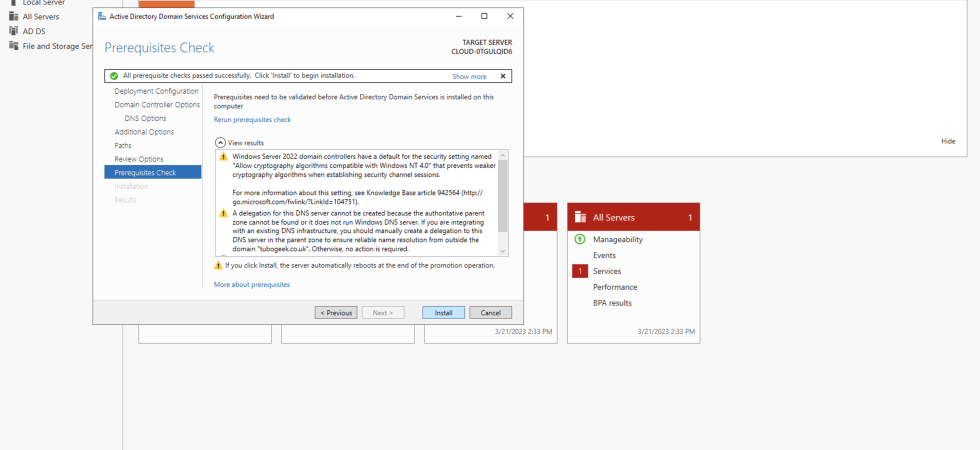Click warning icon beside reboot notice
The image size is (980, 450).
pos(218,266)
